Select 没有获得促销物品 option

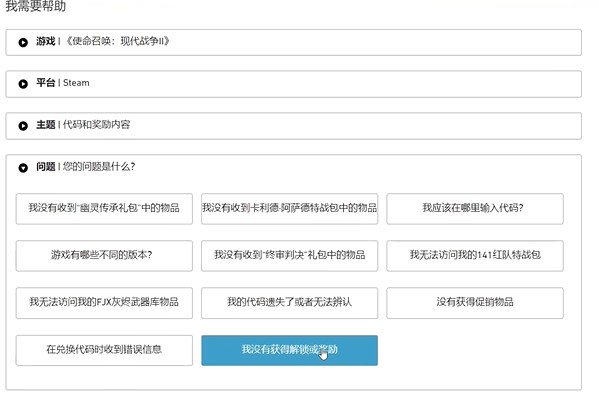475,303
